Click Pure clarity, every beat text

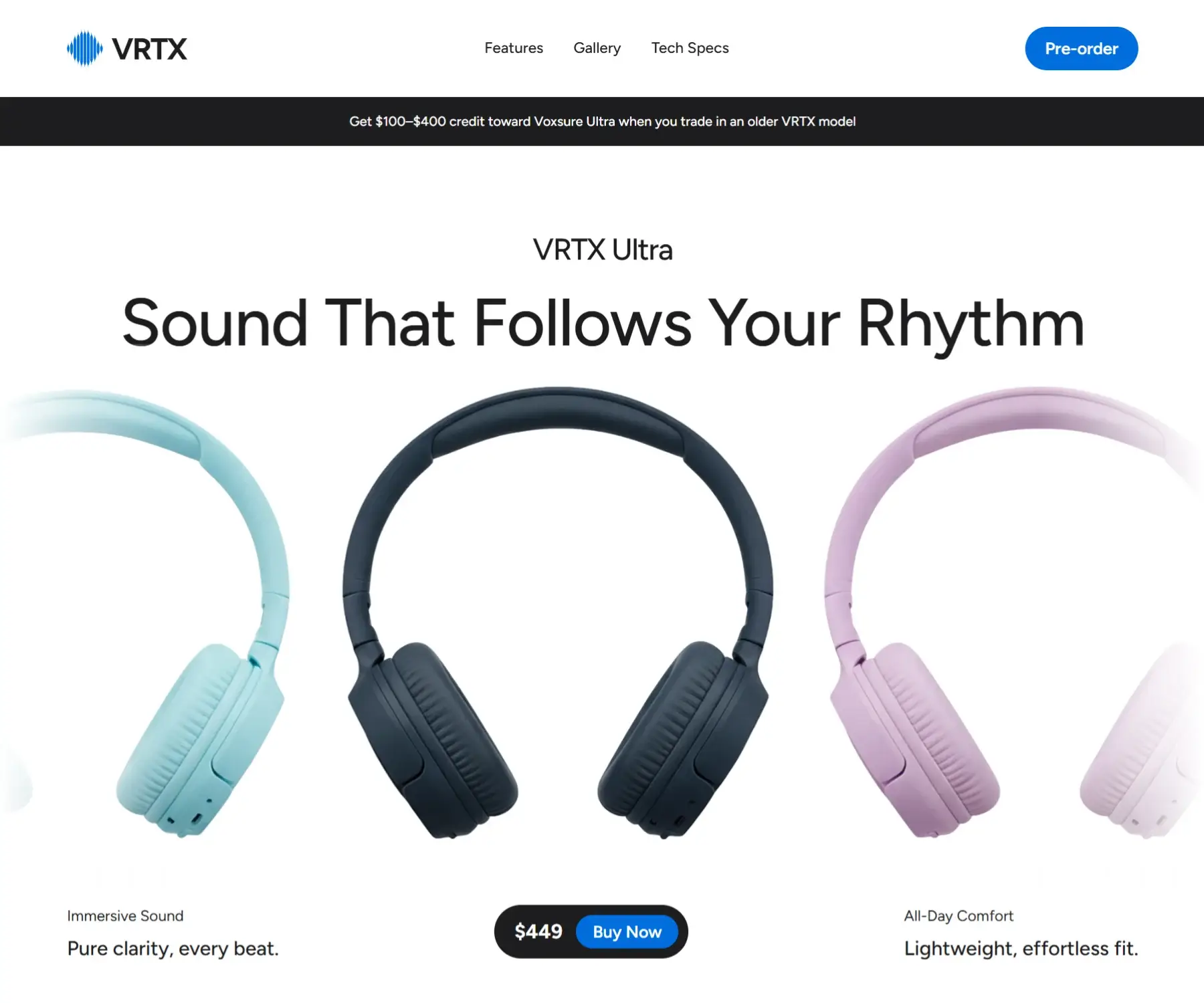tap(173, 949)
